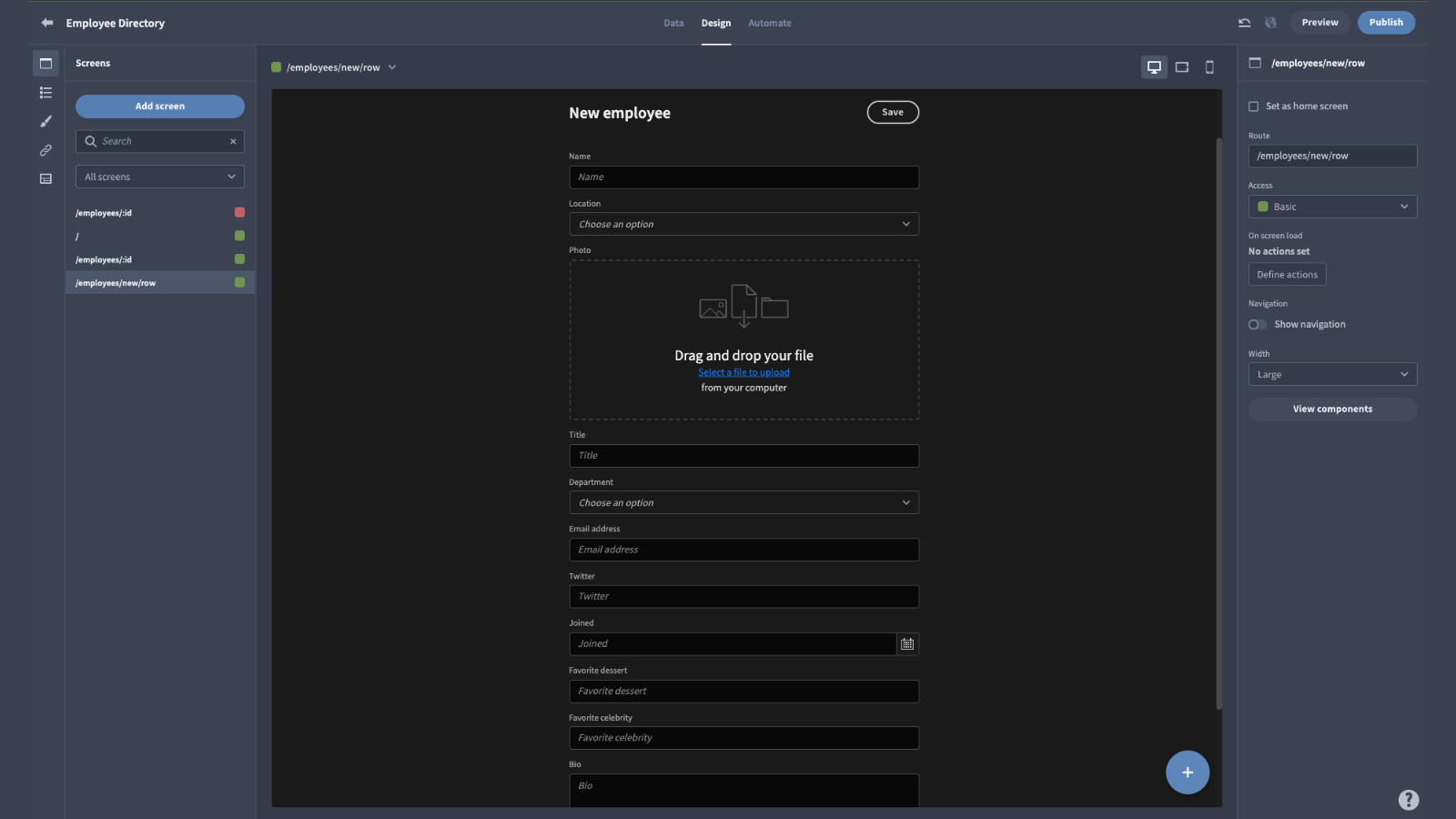Enable the Show navigation toggle
Image resolution: width=1456 pixels, height=819 pixels.
tap(1257, 324)
